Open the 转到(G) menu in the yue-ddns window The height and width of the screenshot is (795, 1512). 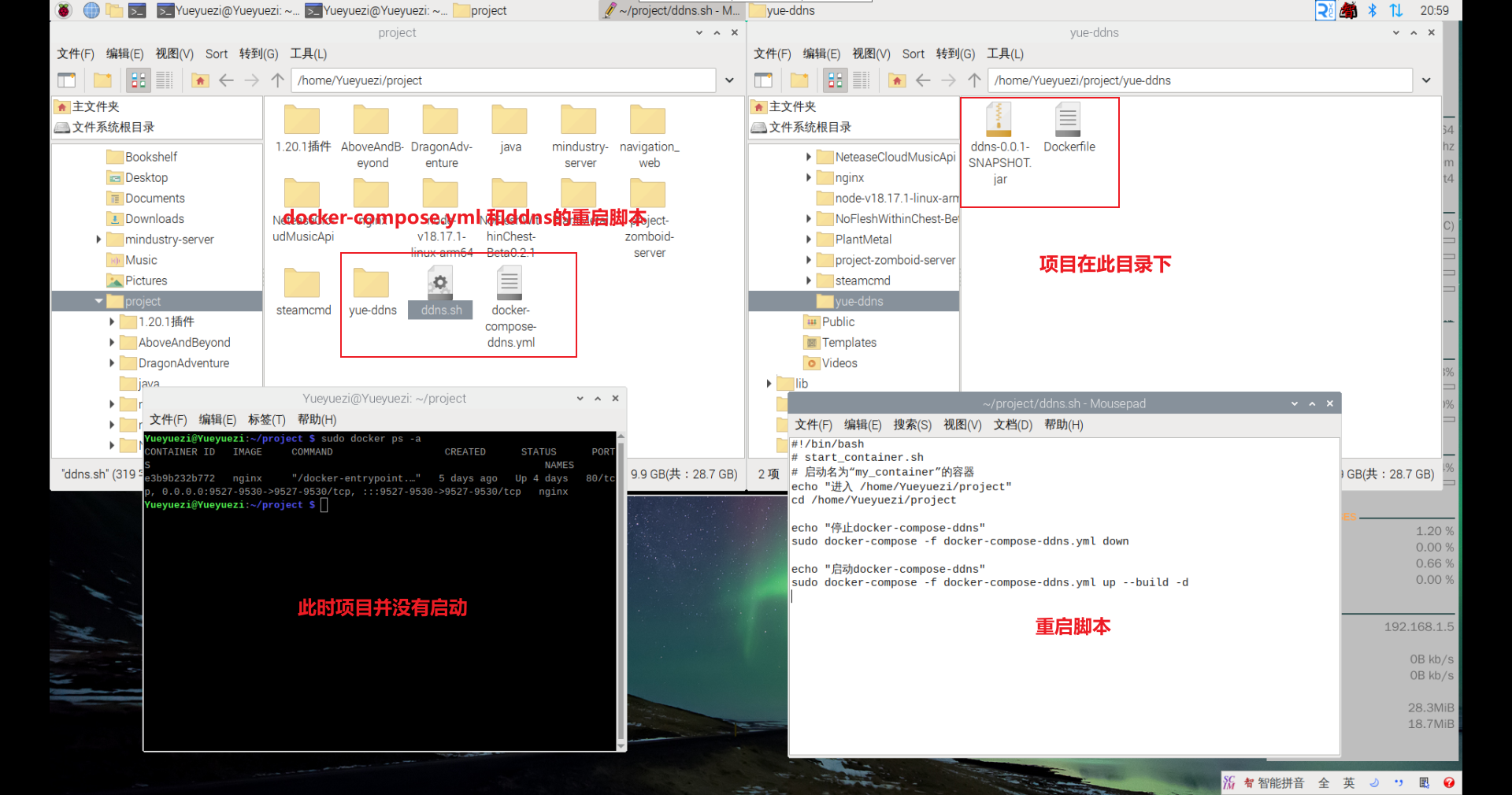click(x=955, y=54)
